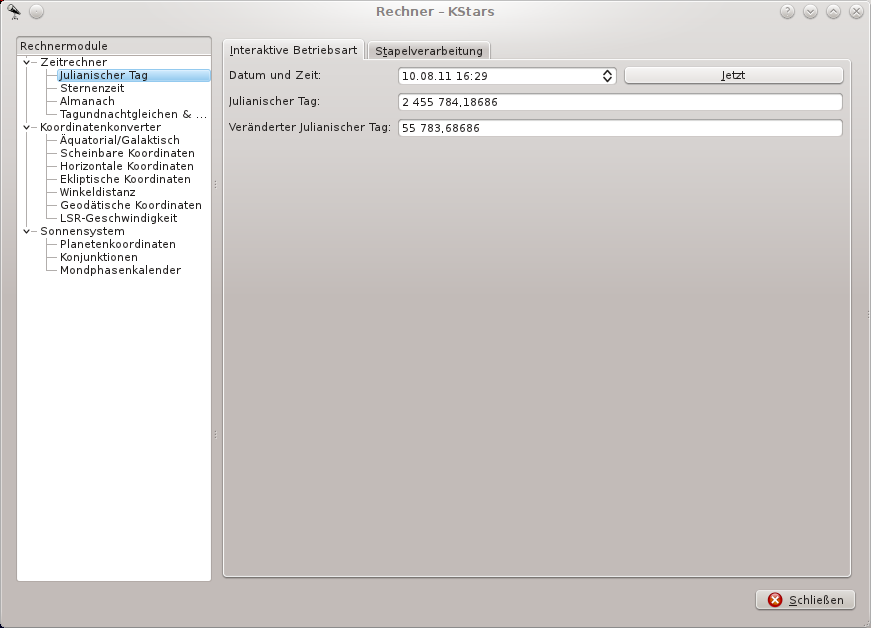The image size is (871, 628).
Task: Select Sternenzeit in the module tree
Action: click(x=90, y=88)
